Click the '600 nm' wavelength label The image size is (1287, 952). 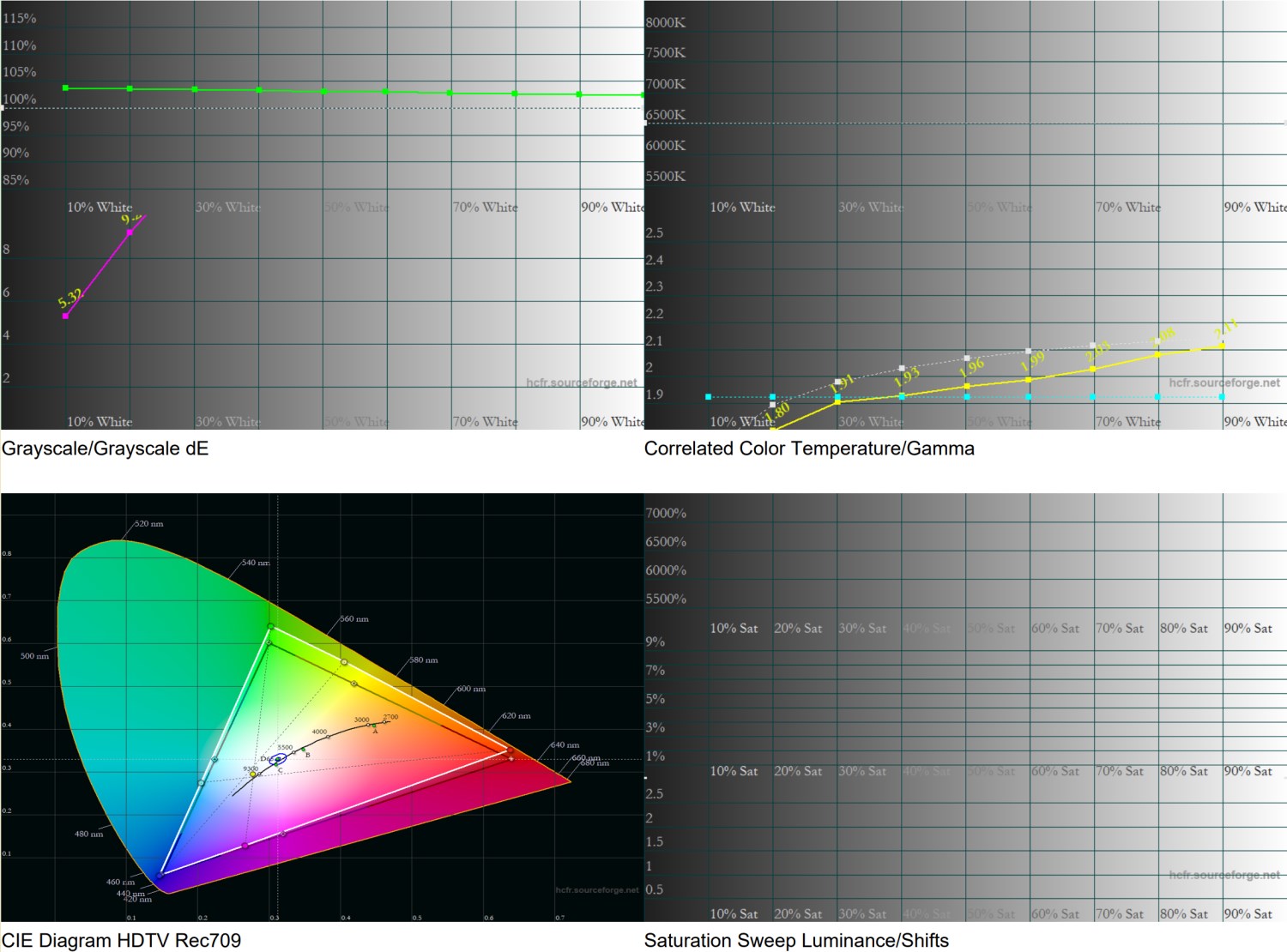click(471, 689)
